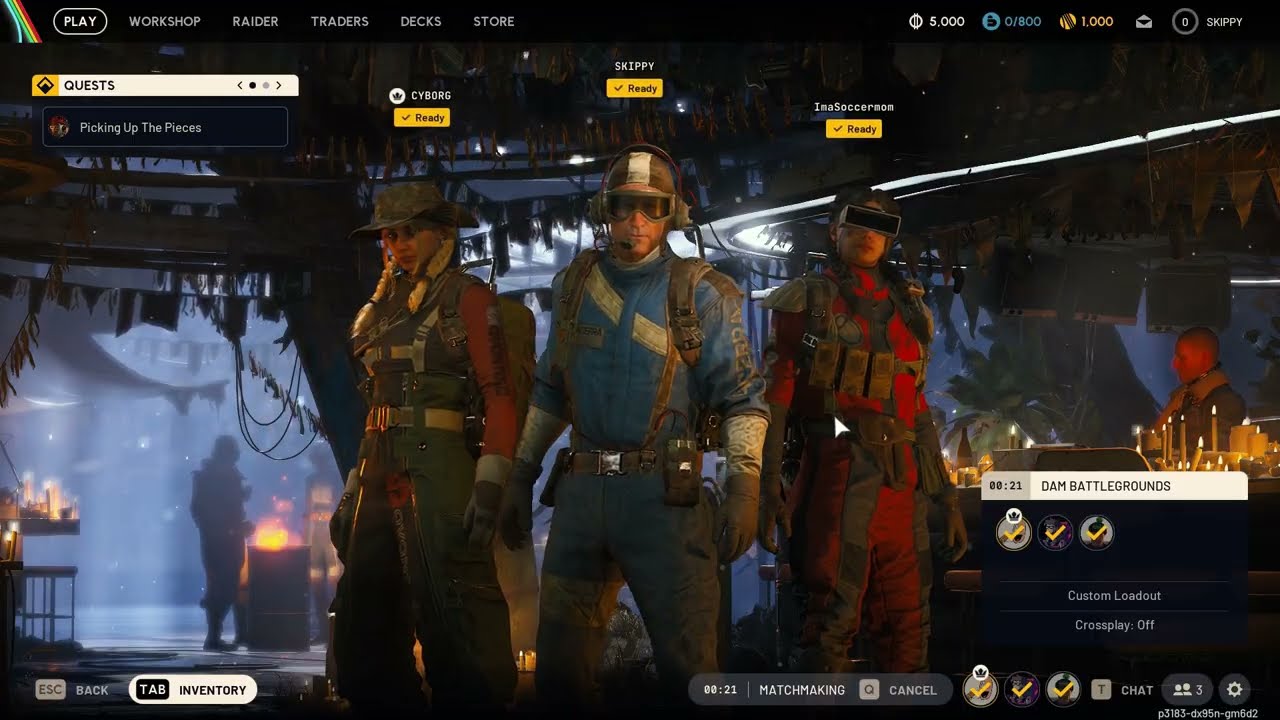This screenshot has height=720, width=1280.
Task: Click the Picking Up The Pieces quest icon
Action: tap(59, 127)
